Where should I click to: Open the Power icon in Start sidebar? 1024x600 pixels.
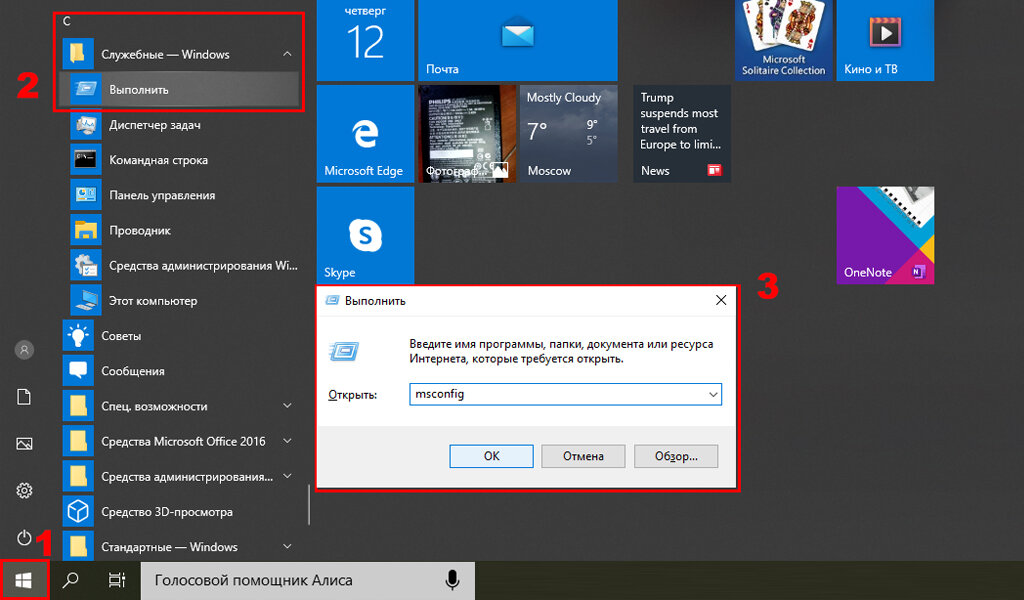coord(24,537)
